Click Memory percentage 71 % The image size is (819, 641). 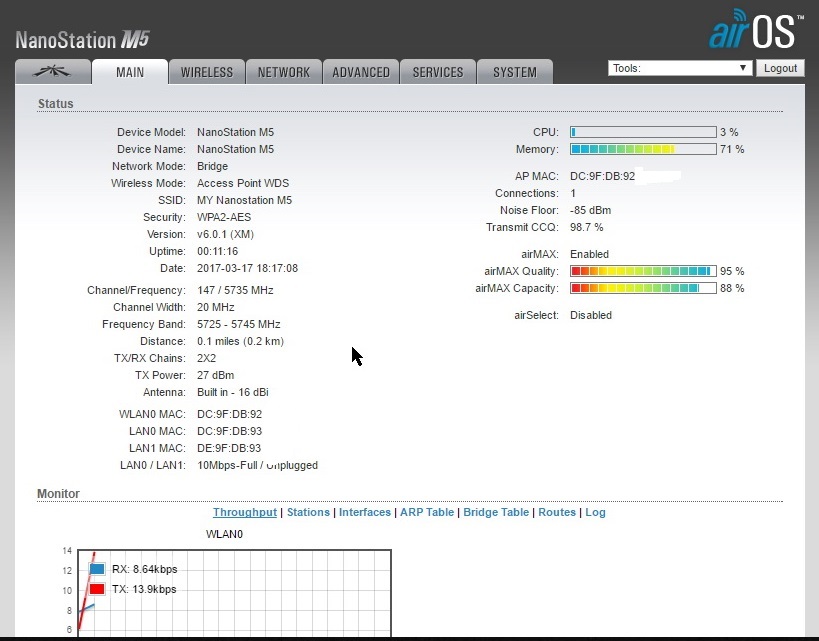coord(732,149)
